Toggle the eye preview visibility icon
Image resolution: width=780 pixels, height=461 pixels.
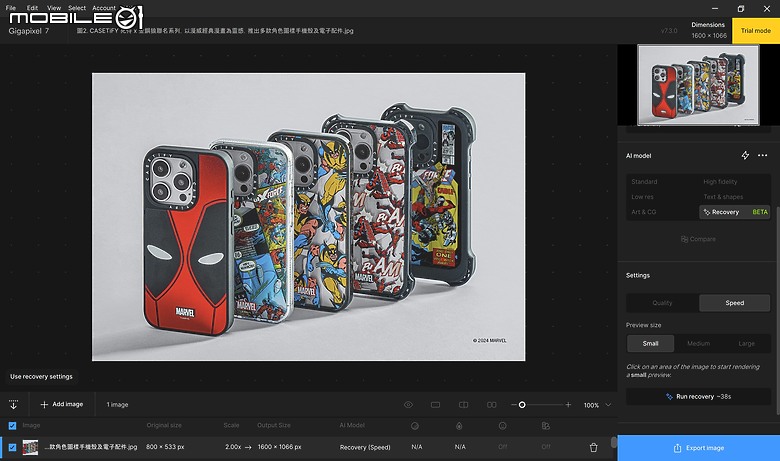(x=408, y=405)
